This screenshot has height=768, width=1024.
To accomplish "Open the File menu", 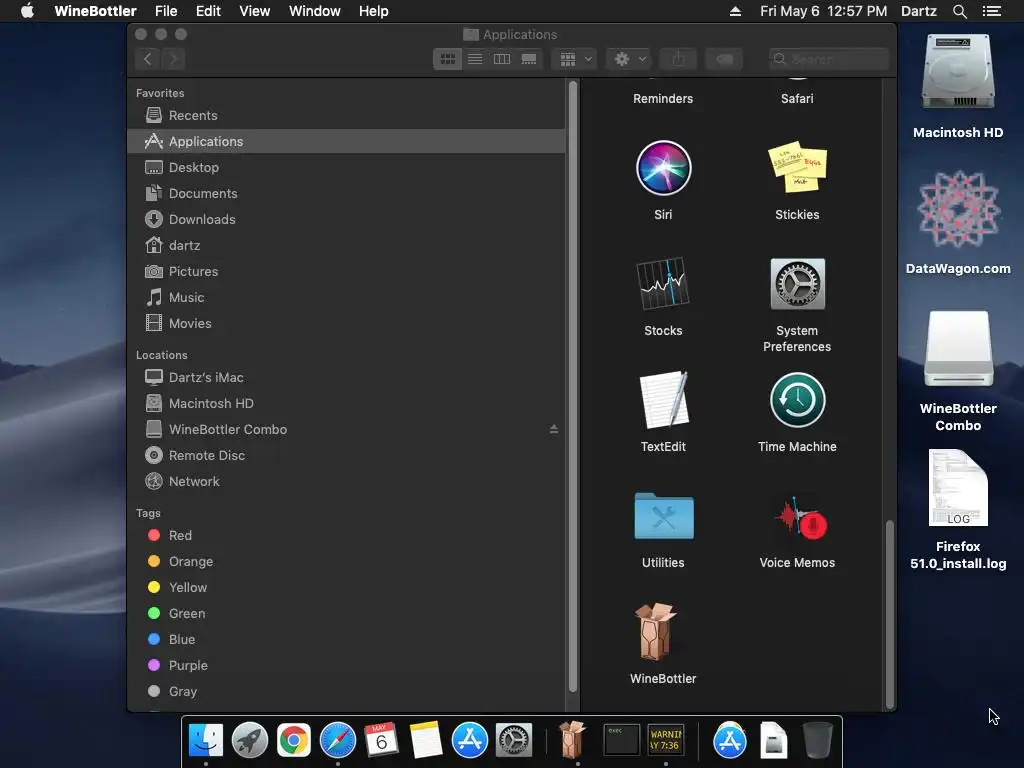I will tap(166, 11).
